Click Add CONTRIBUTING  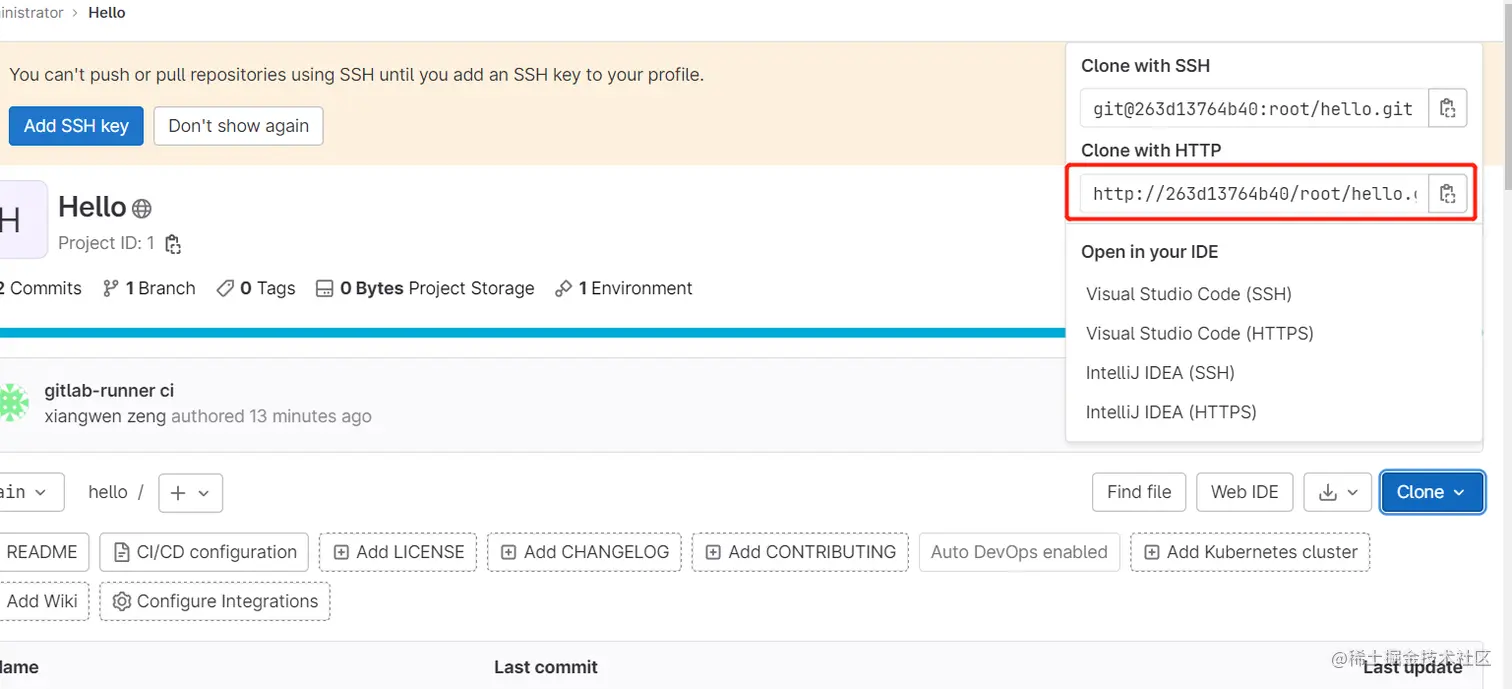pos(800,552)
